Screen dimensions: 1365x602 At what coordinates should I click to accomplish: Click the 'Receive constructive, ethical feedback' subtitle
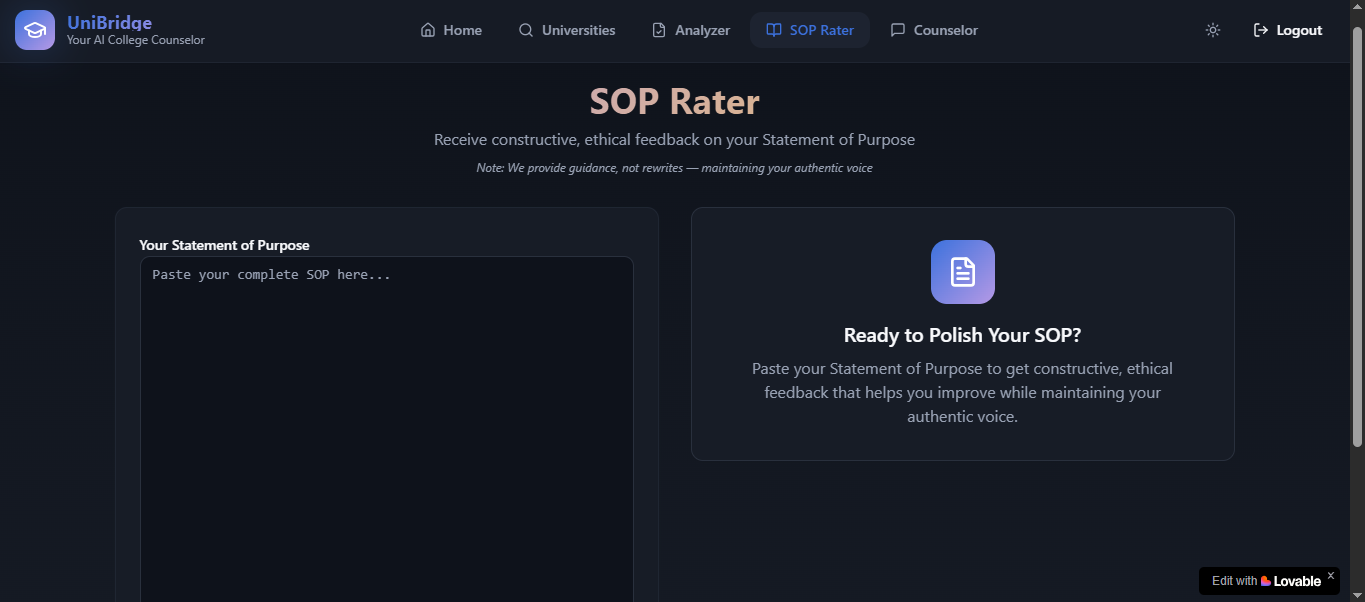pos(675,140)
